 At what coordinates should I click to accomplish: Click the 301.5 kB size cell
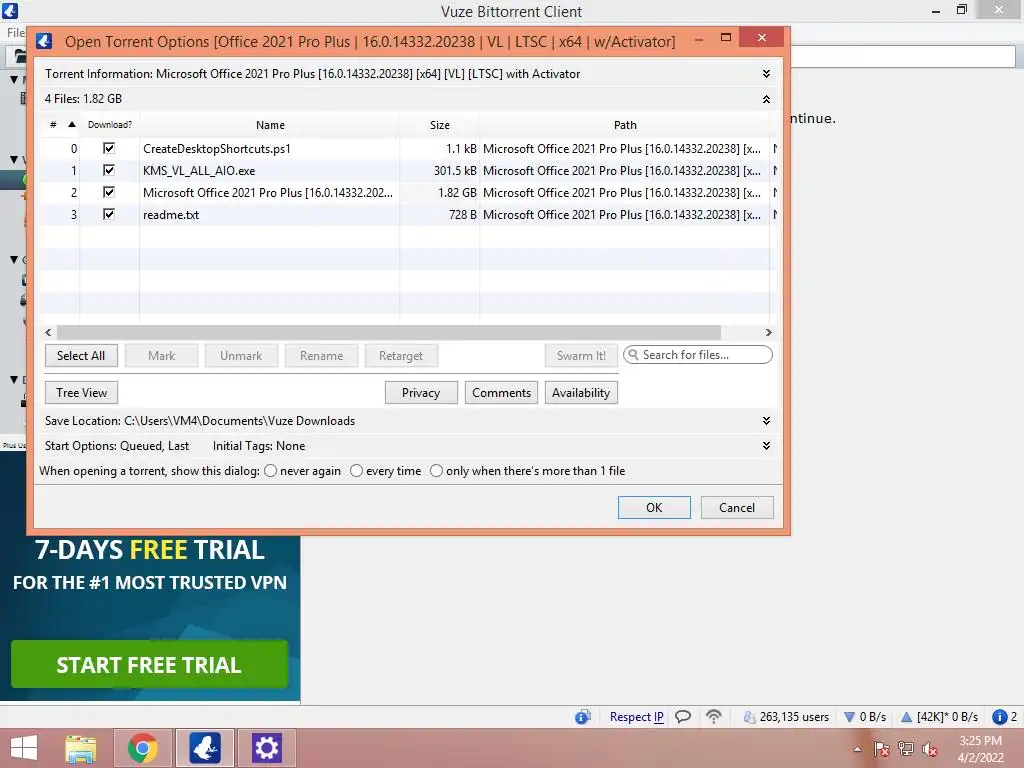pyautogui.click(x=439, y=170)
